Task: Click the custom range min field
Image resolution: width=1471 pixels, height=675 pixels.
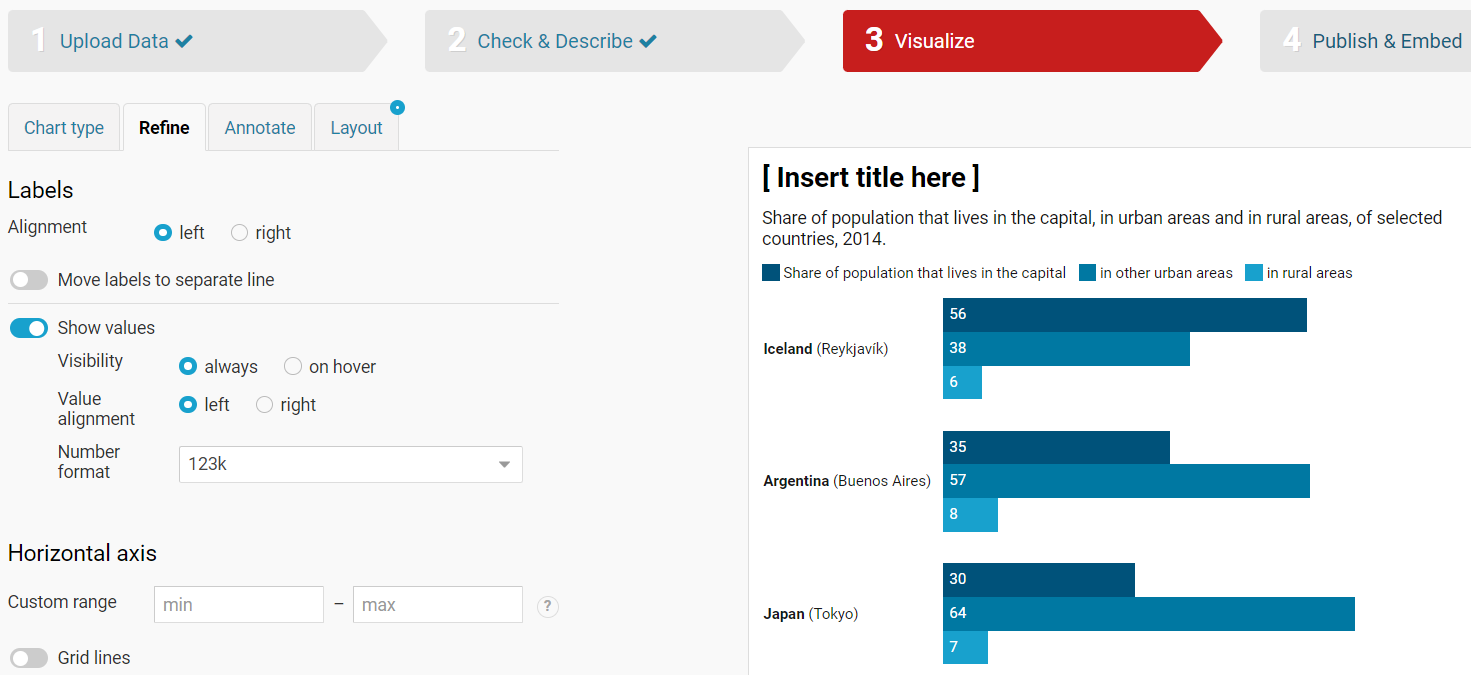Action: click(x=239, y=605)
